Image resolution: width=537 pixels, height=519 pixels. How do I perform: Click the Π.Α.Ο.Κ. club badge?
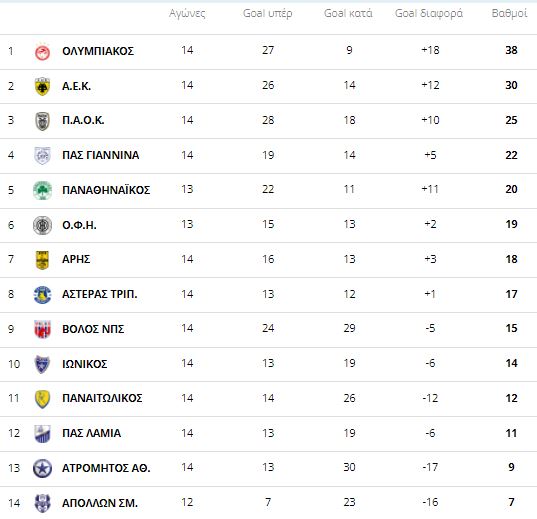[x=42, y=121]
